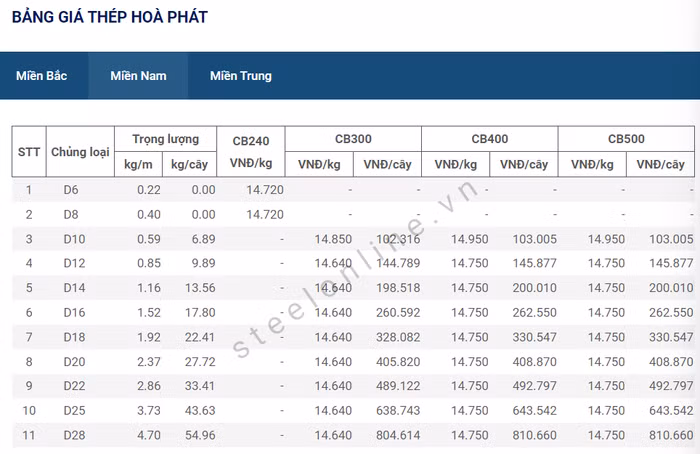Select the D10 row label
Screen dimensions: 700x454
[x=73, y=239]
